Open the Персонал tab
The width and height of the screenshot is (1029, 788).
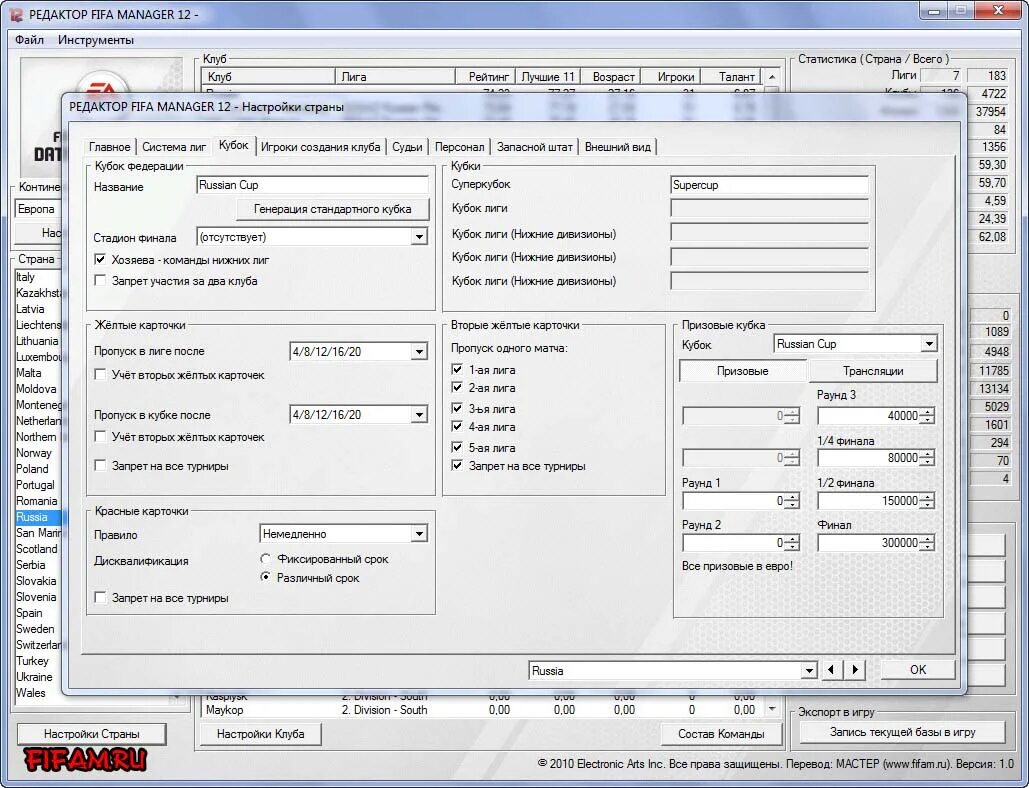click(x=459, y=147)
